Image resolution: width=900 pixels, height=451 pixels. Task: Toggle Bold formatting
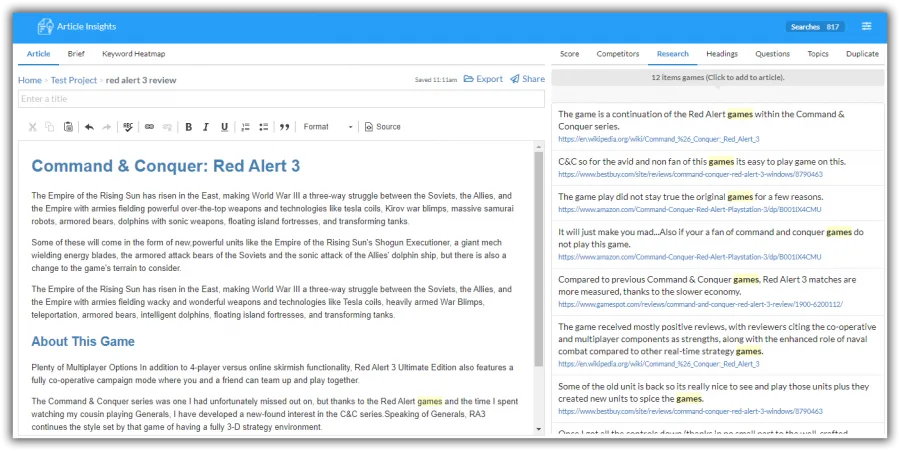pos(188,127)
